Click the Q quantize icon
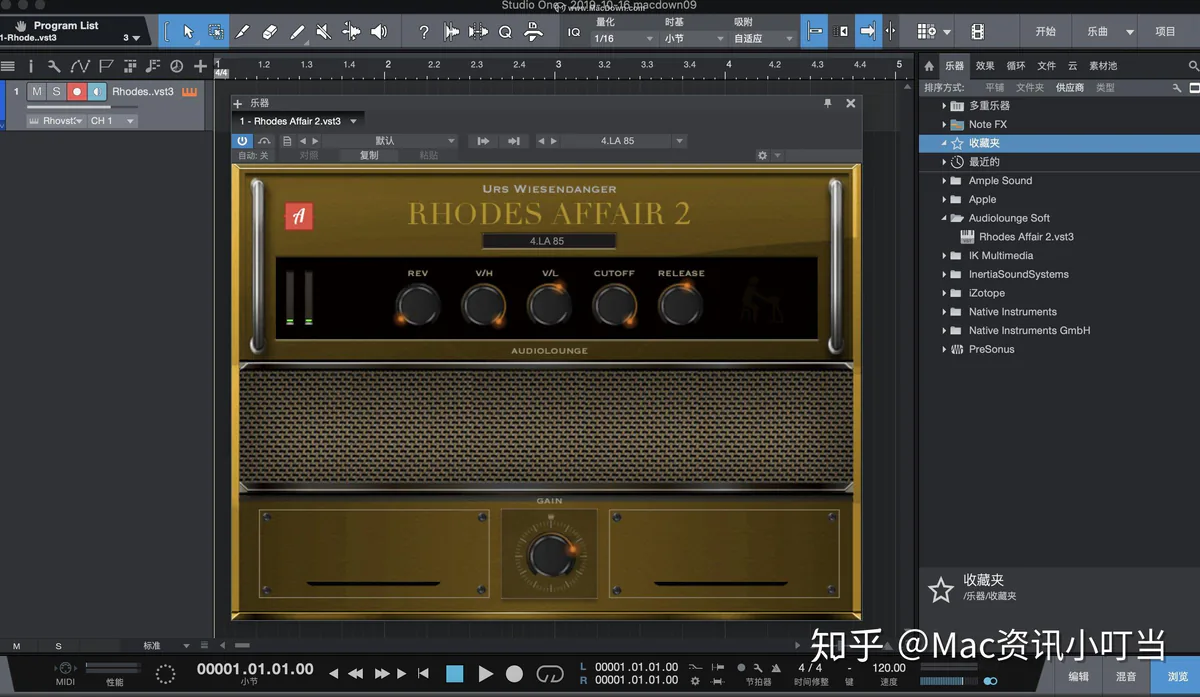Screen dimensions: 1200x697 (x=505, y=32)
